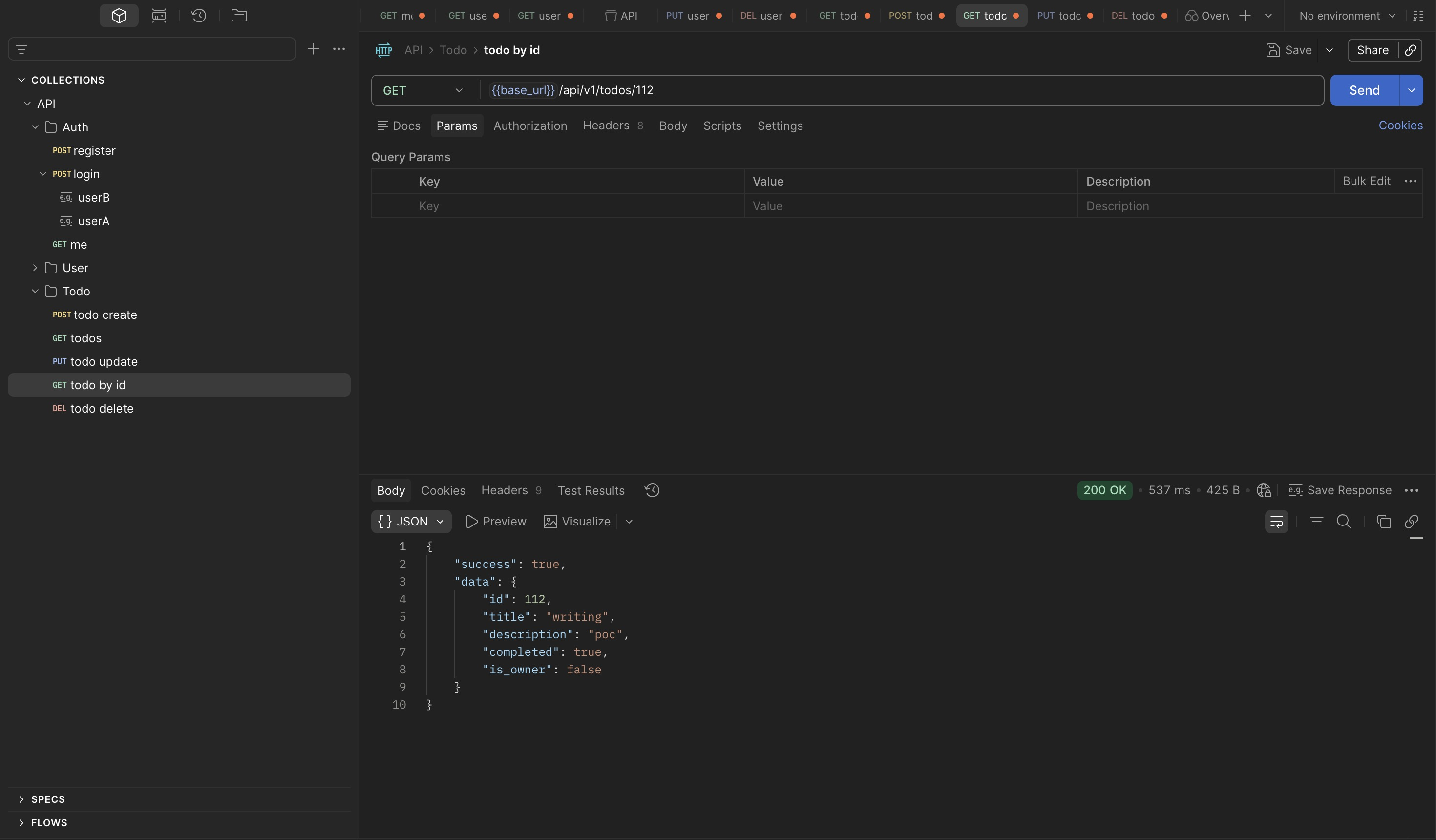Switch to the Test Results tab
Viewport: 1436px width, 840px height.
pos(591,490)
